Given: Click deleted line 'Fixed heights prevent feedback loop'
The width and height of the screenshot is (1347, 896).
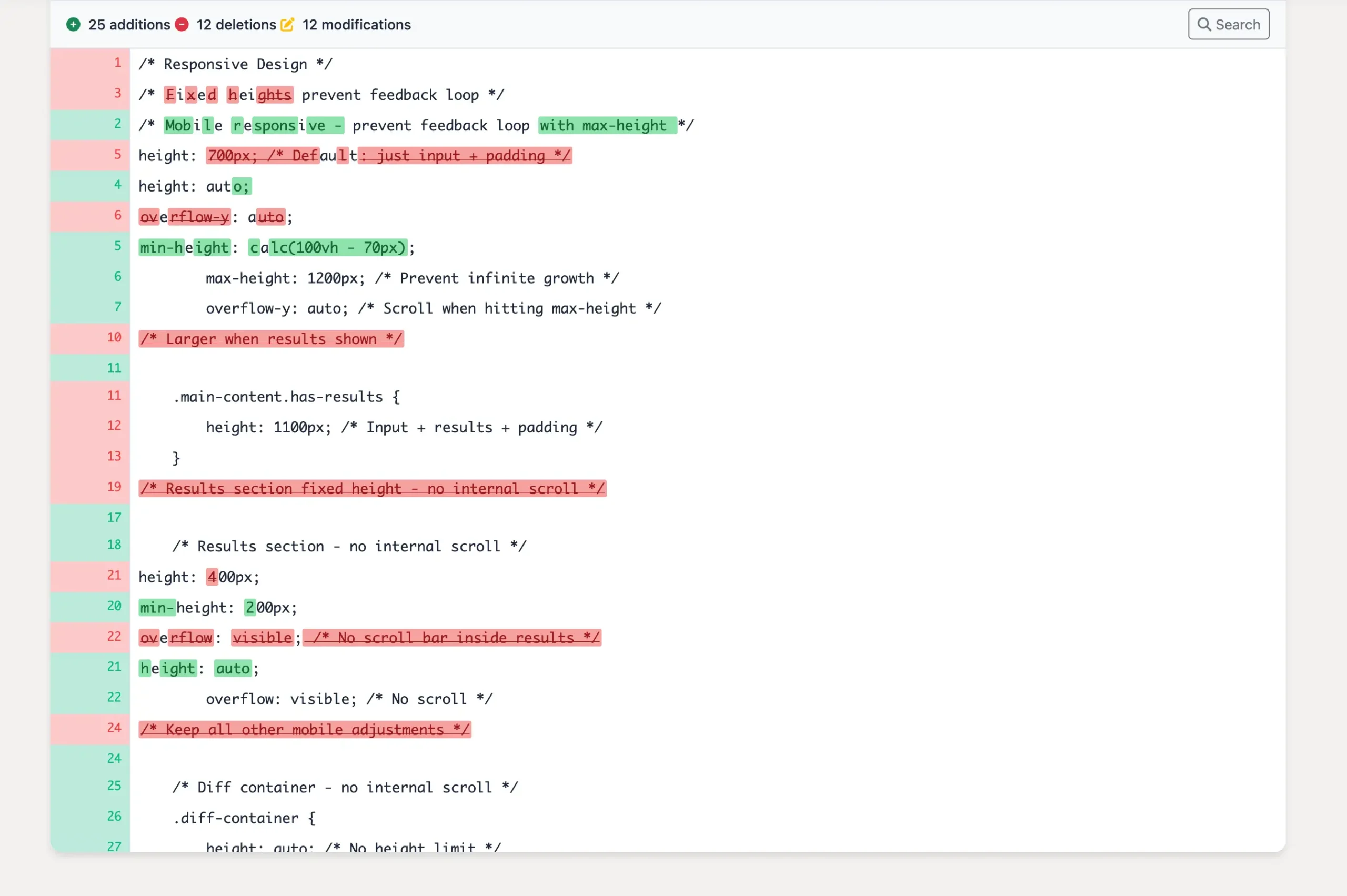Looking at the screenshot, I should (321, 95).
